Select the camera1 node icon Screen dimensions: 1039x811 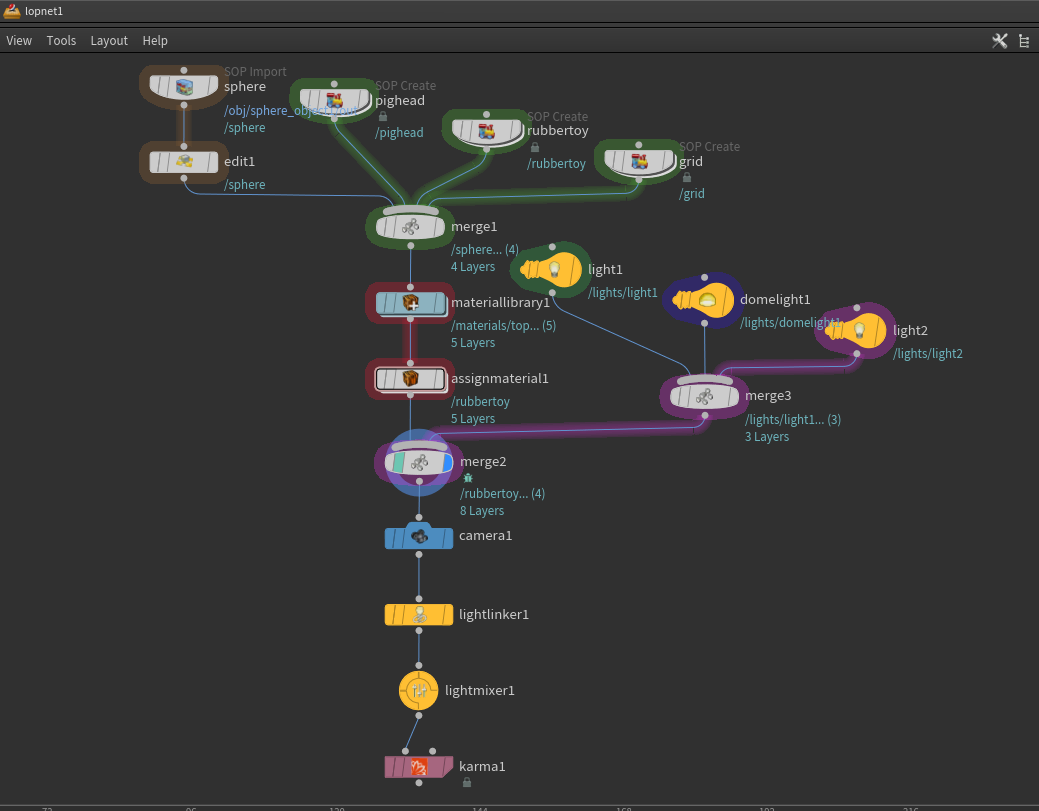(418, 536)
